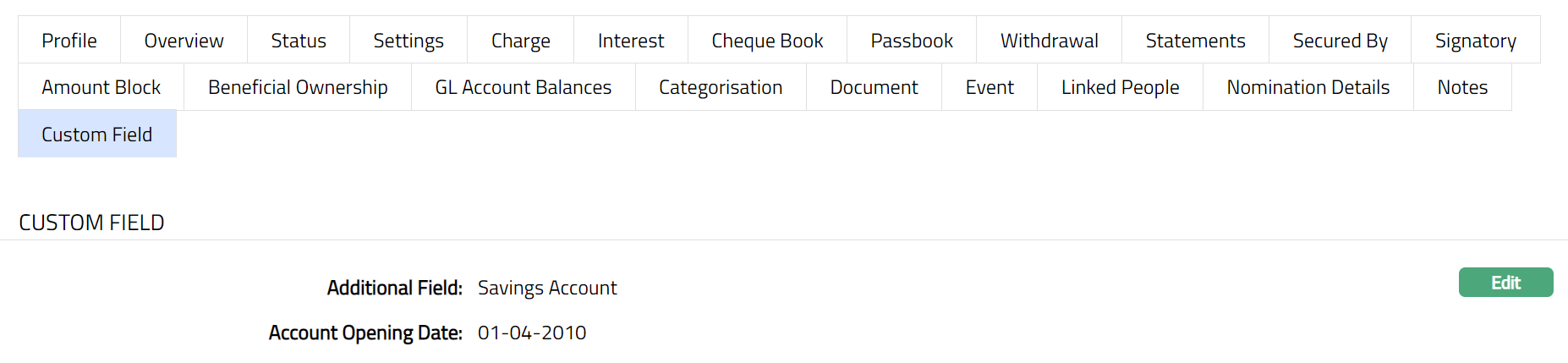The height and width of the screenshot is (363, 1568).
Task: View the GL Account Balances tab
Action: tap(524, 87)
